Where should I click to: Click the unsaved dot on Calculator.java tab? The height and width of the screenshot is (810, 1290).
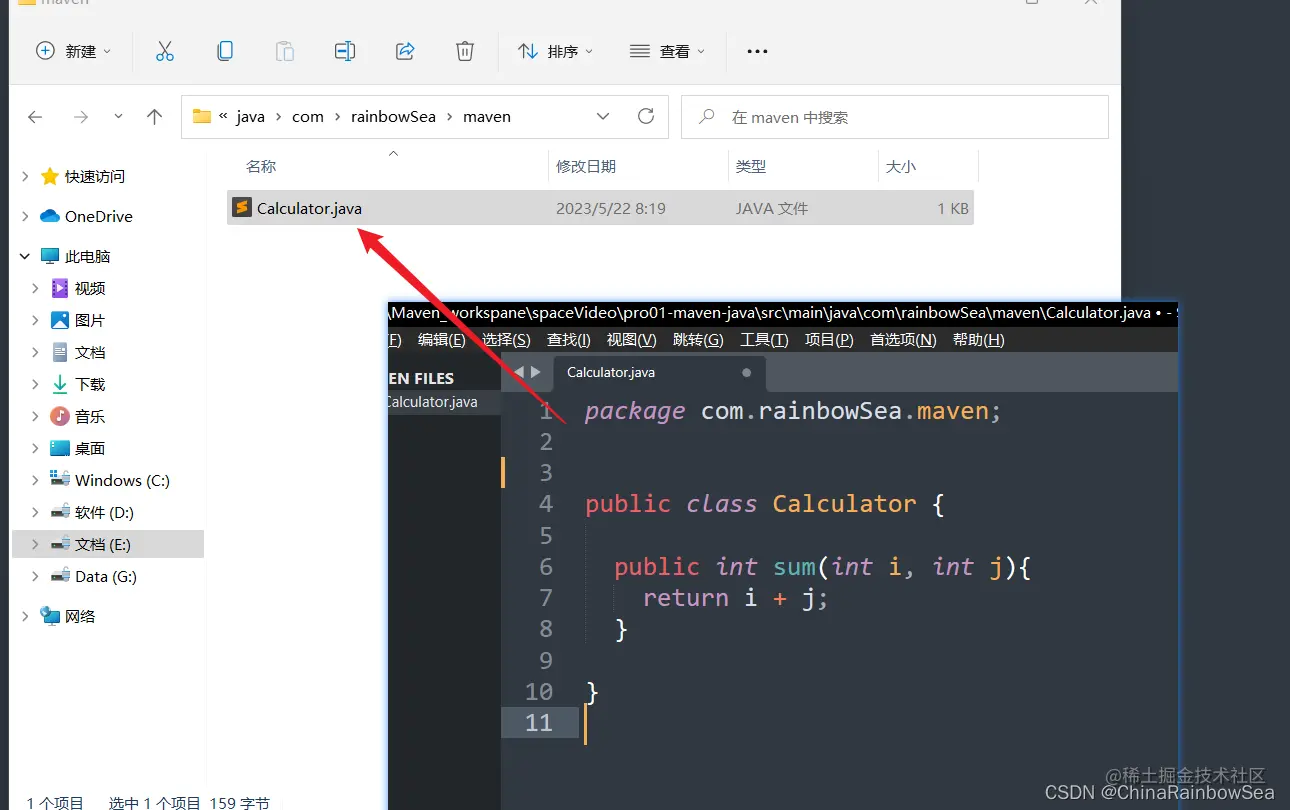click(746, 372)
